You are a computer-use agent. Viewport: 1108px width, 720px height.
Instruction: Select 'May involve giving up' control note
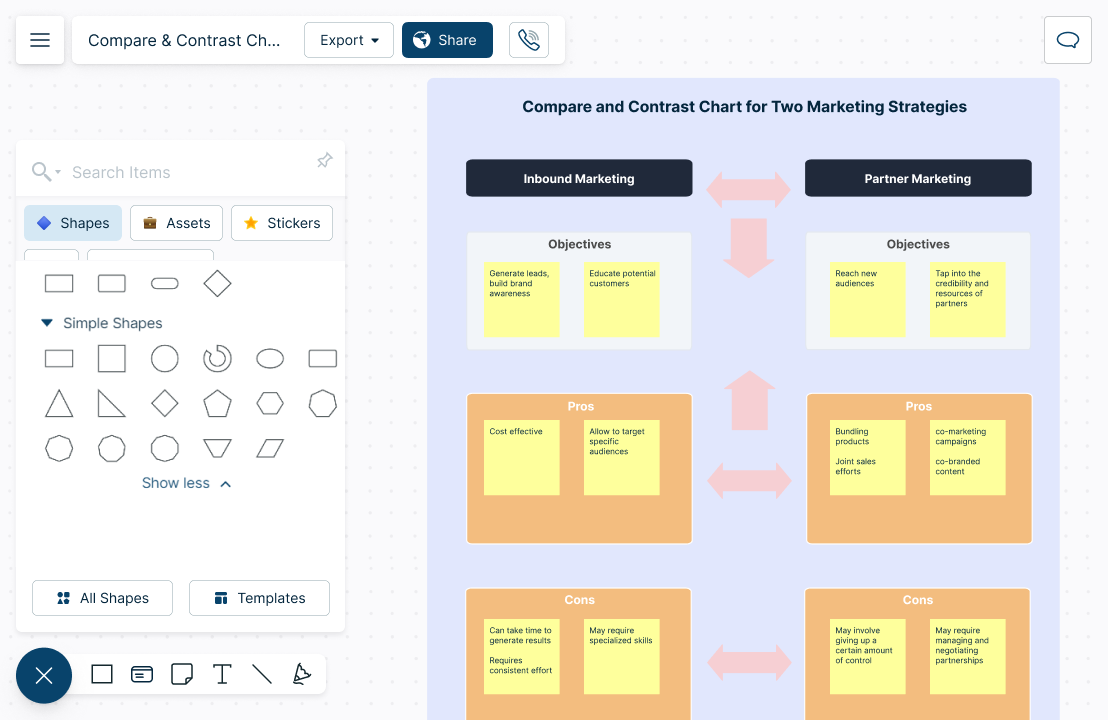tap(867, 657)
